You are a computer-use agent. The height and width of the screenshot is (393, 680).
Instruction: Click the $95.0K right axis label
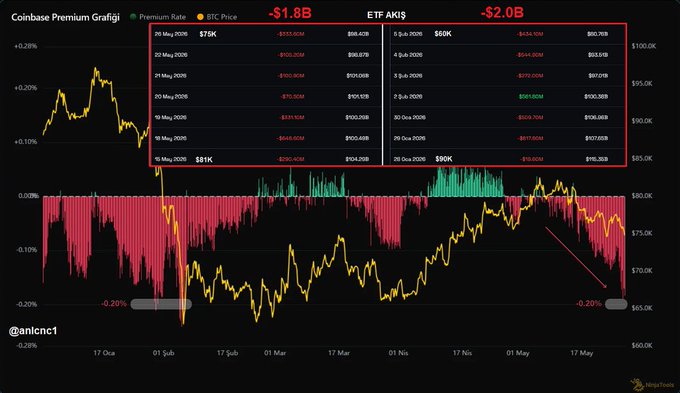(x=642, y=83)
